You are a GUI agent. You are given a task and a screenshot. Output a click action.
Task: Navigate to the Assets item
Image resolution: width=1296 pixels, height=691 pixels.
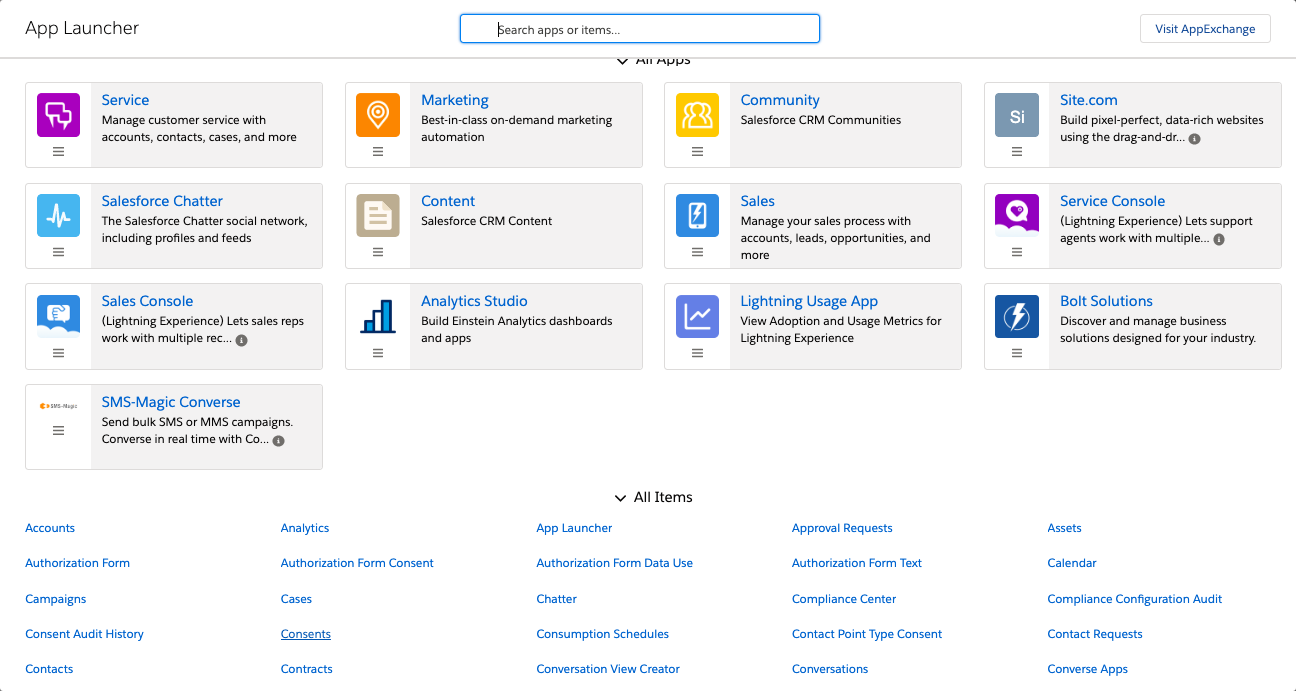click(1064, 528)
